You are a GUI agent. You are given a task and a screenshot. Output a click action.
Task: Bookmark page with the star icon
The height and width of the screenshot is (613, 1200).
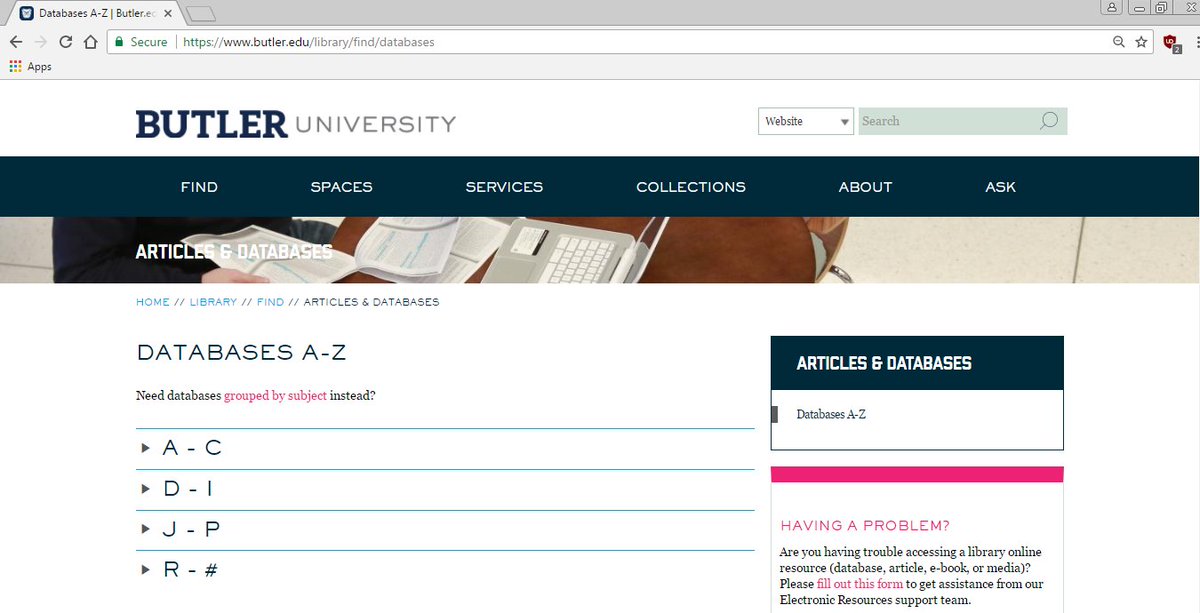coord(1141,42)
